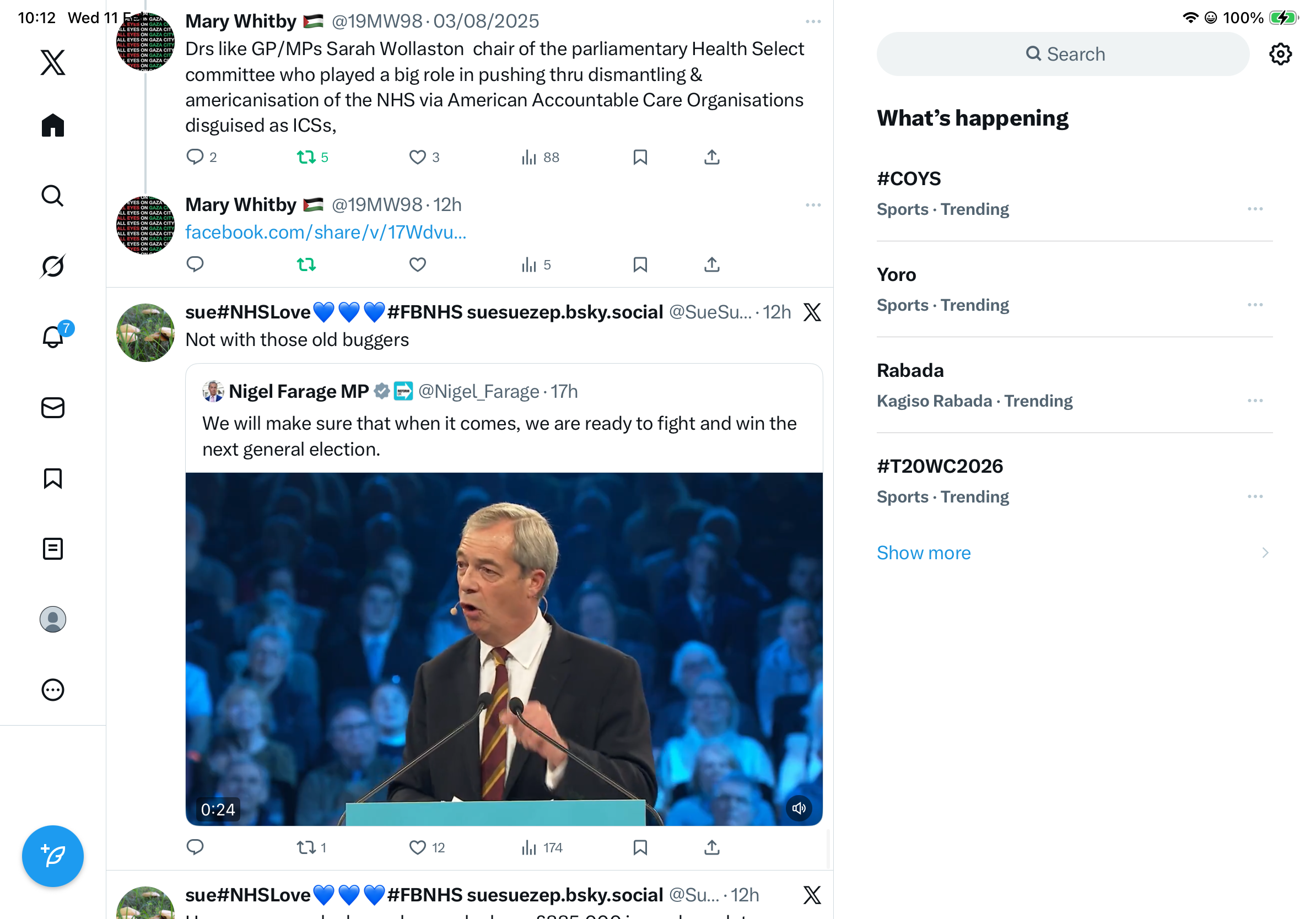
Task: Undo repost on Sarah Wollaston tweet
Action: point(306,157)
